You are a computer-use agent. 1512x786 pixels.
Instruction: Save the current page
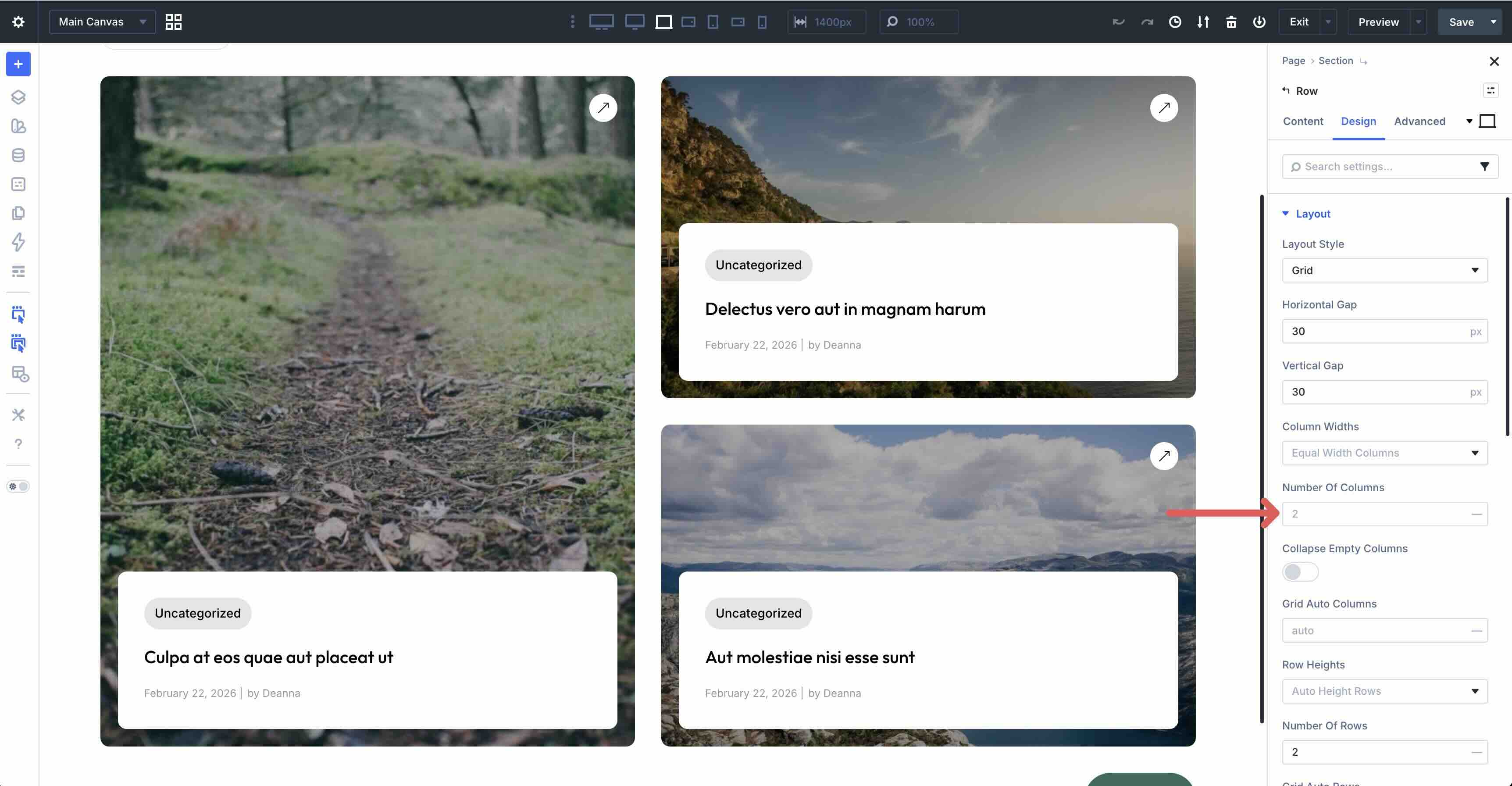(1461, 22)
